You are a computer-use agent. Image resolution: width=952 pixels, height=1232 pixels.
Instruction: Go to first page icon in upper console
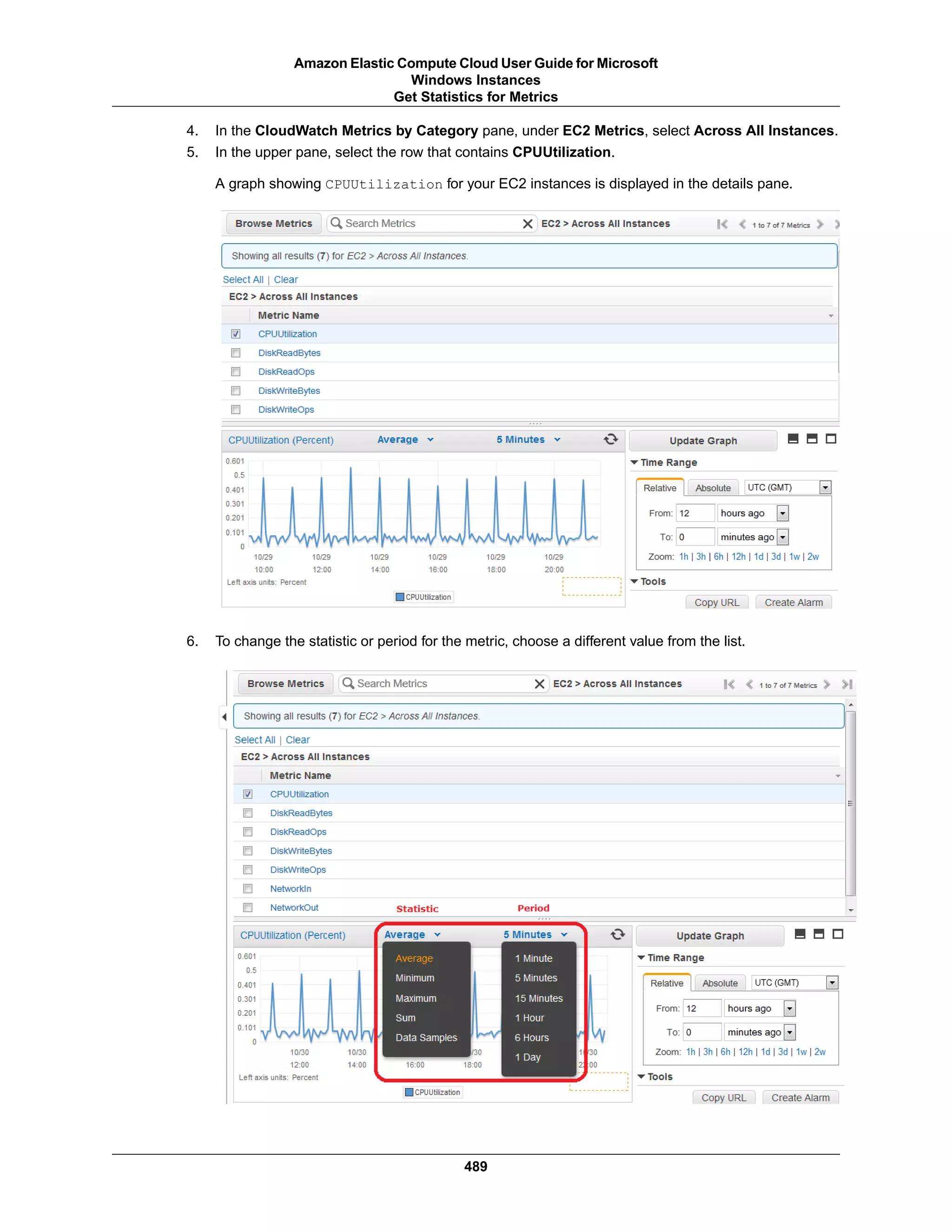pyautogui.click(x=722, y=225)
